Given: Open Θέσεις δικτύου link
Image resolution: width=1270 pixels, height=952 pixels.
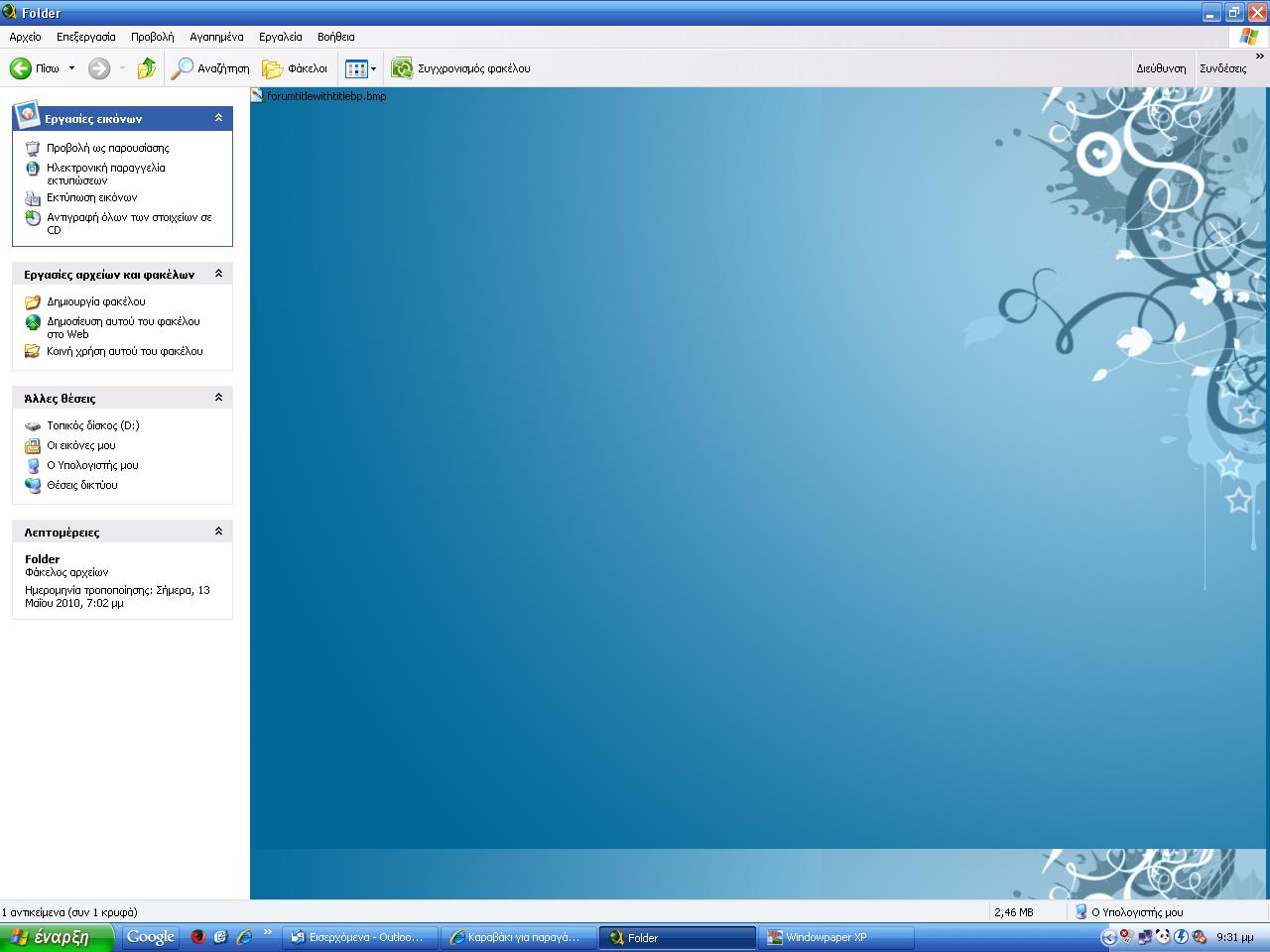Looking at the screenshot, I should pyautogui.click(x=82, y=485).
